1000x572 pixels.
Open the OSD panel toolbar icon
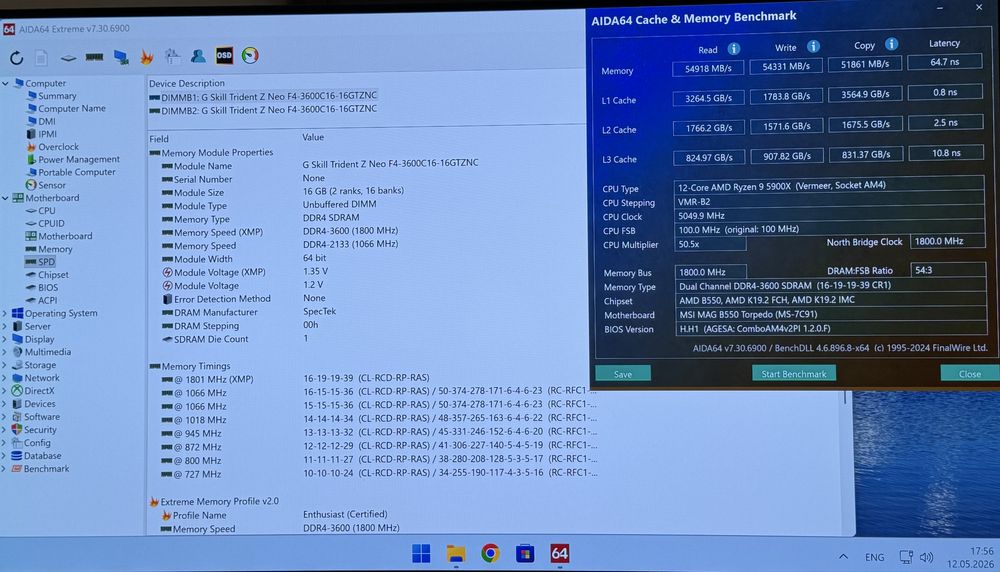tap(224, 56)
